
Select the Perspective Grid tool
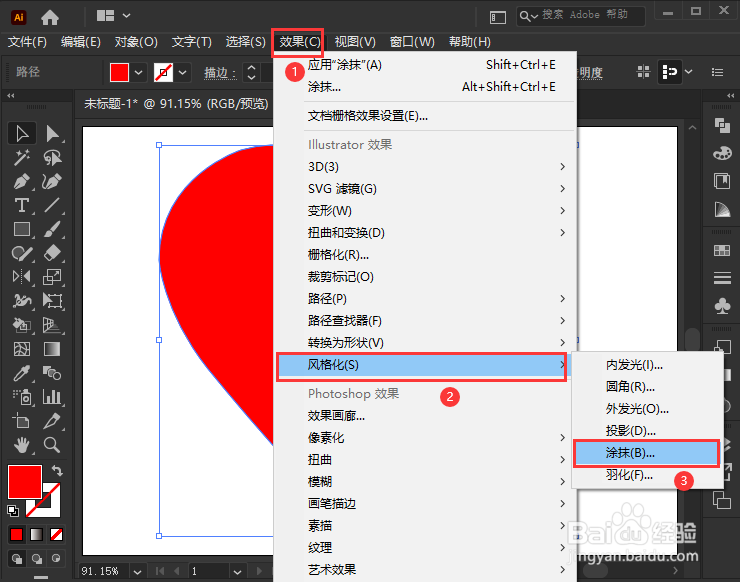coord(52,325)
